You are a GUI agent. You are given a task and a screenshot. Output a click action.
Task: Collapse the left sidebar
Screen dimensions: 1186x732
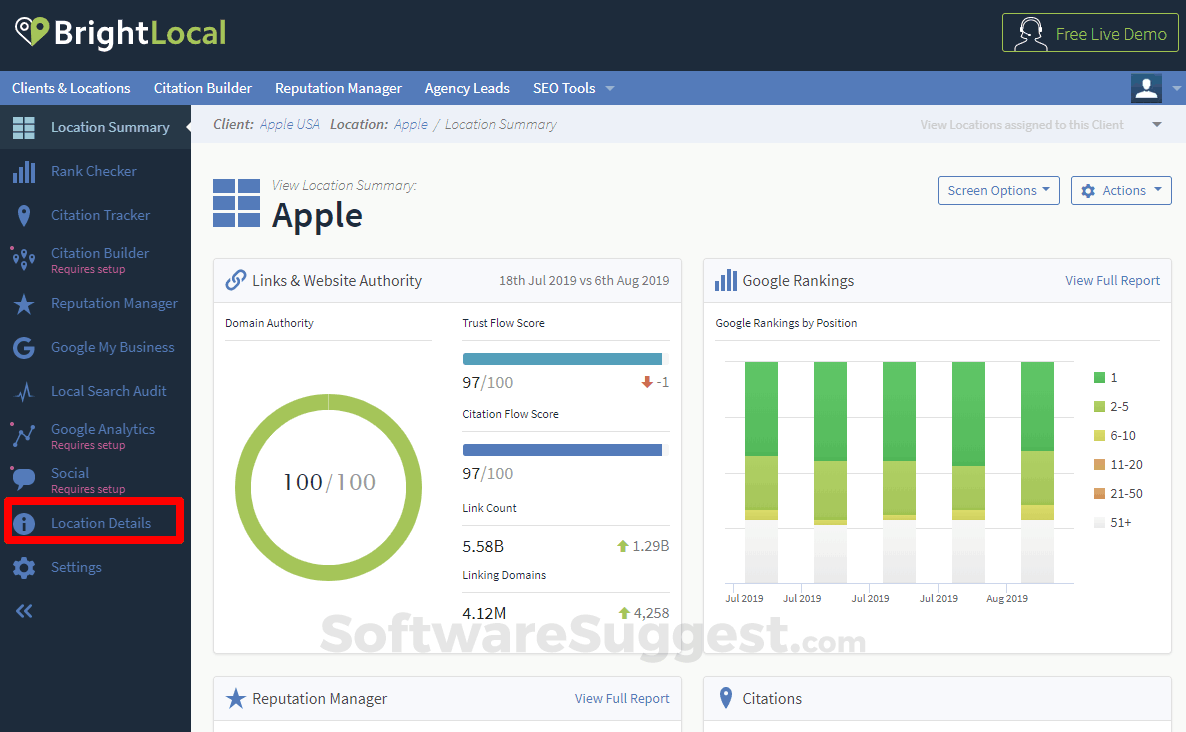(x=23, y=610)
